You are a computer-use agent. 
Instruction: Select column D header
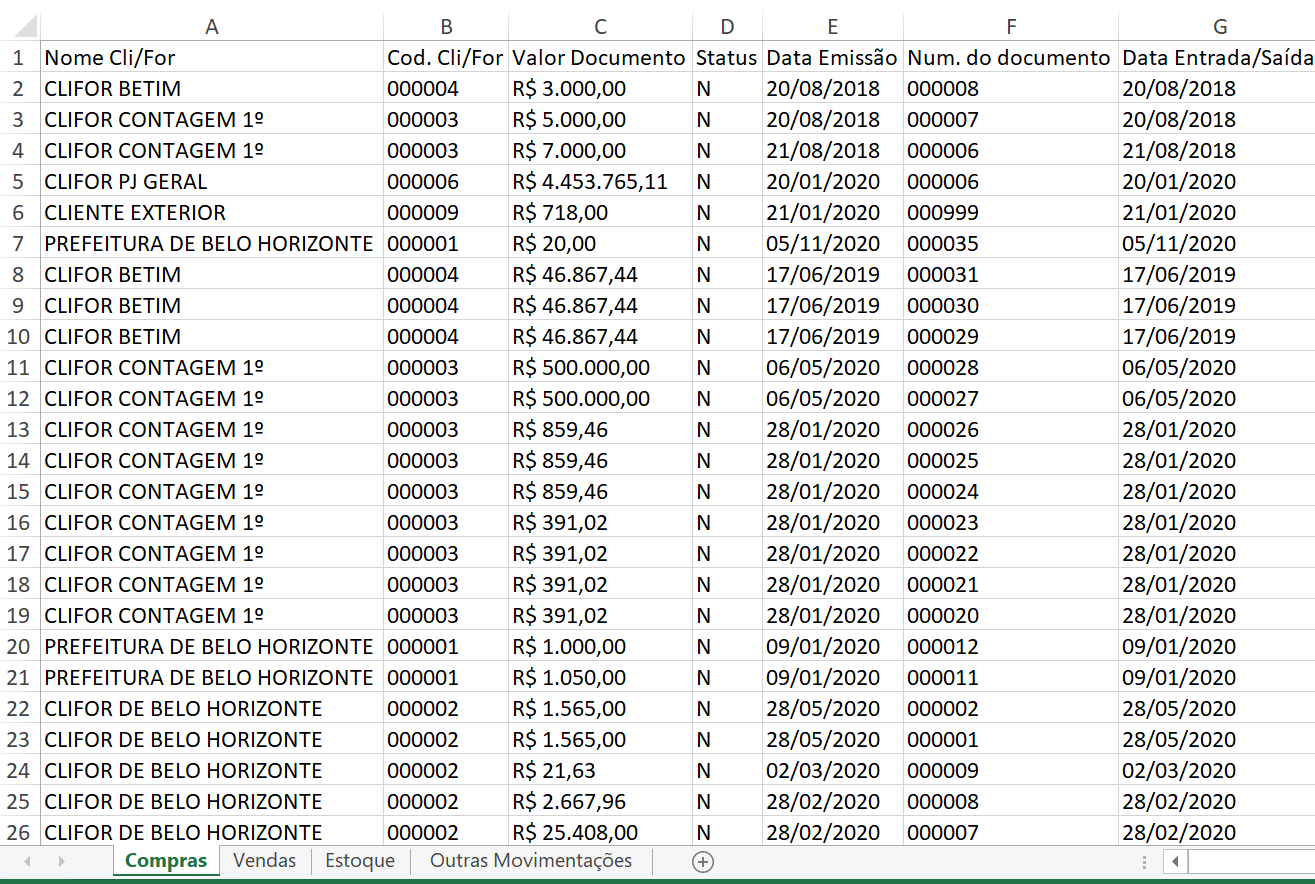coord(727,27)
